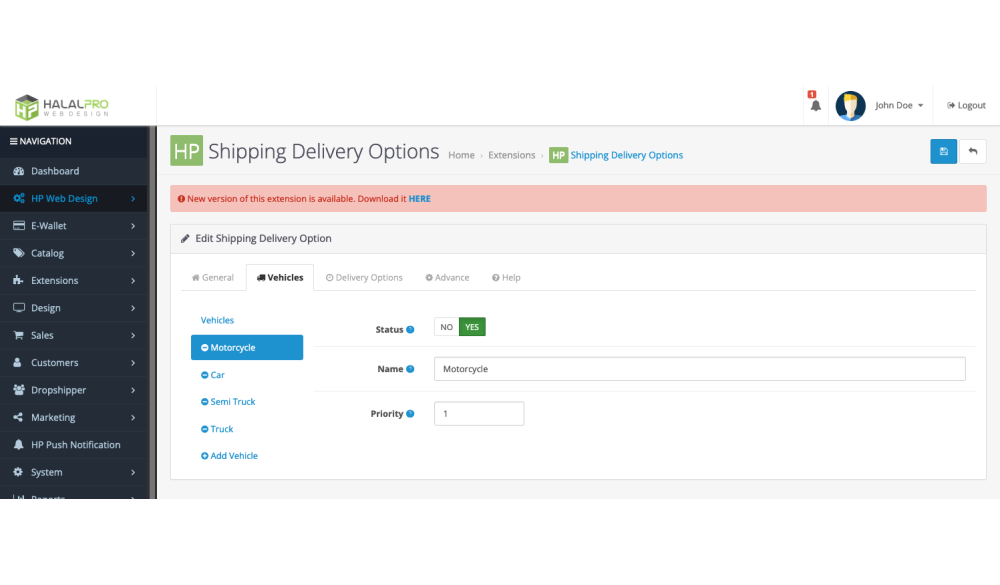Expand the Extensions sidebar menu
1000x585 pixels.
point(73,281)
